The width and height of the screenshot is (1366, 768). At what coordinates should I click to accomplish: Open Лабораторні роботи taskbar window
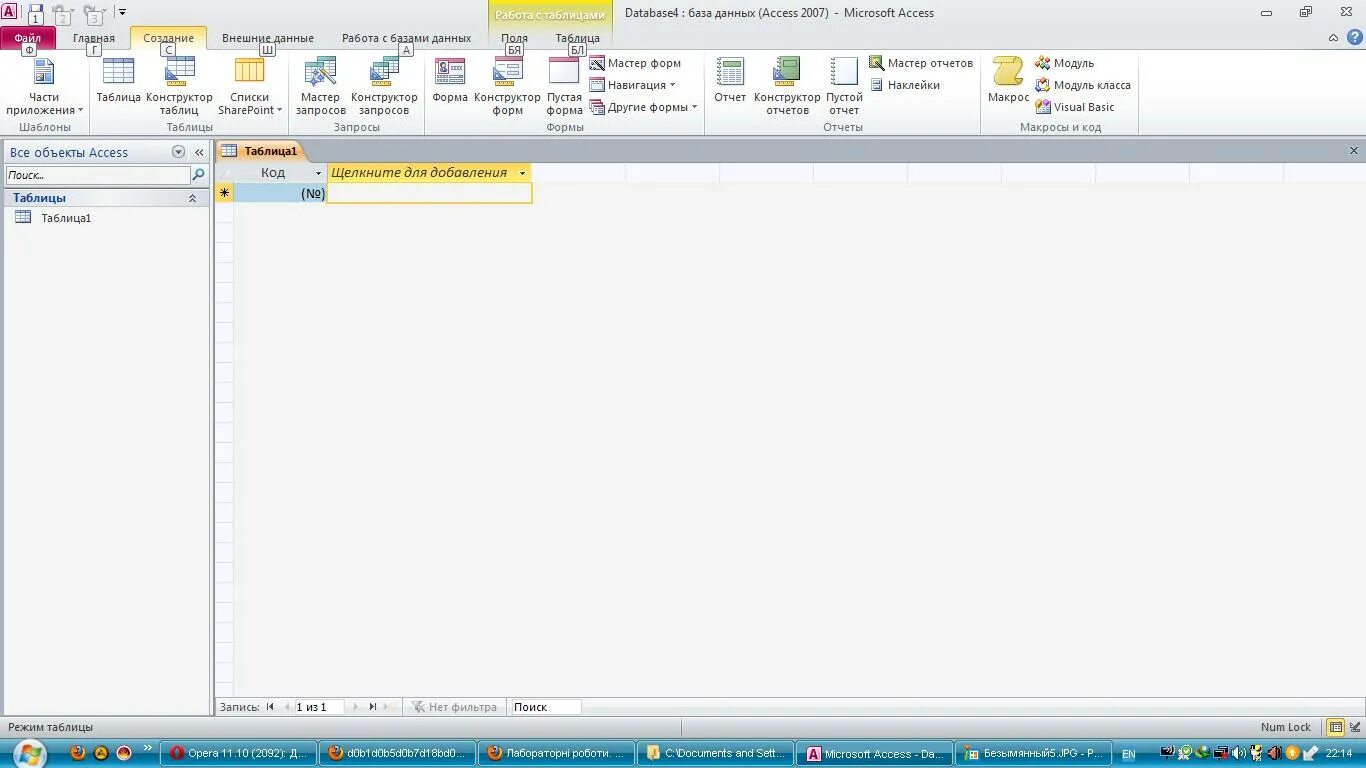point(557,753)
